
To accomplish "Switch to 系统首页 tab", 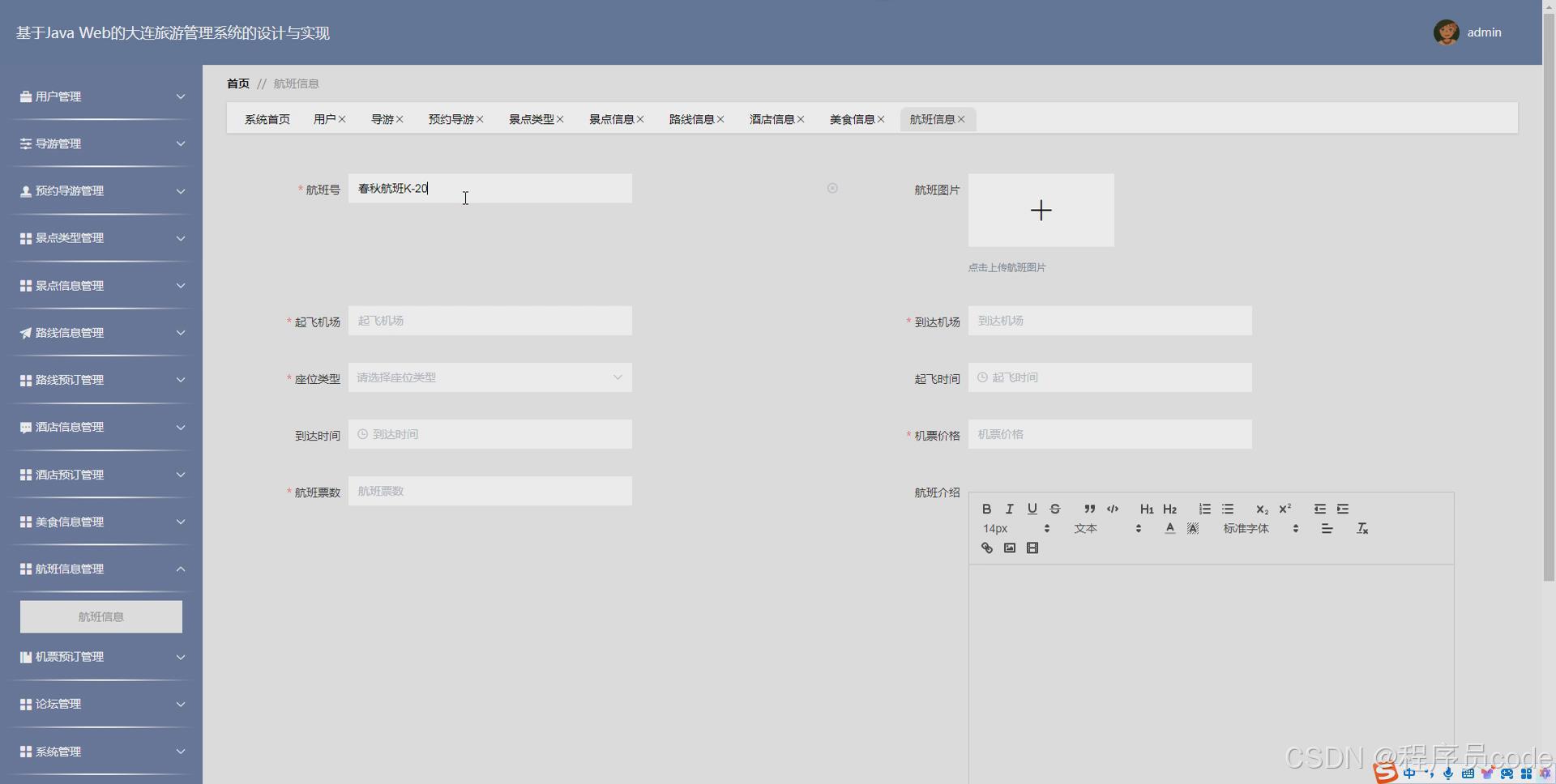I will coord(267,119).
